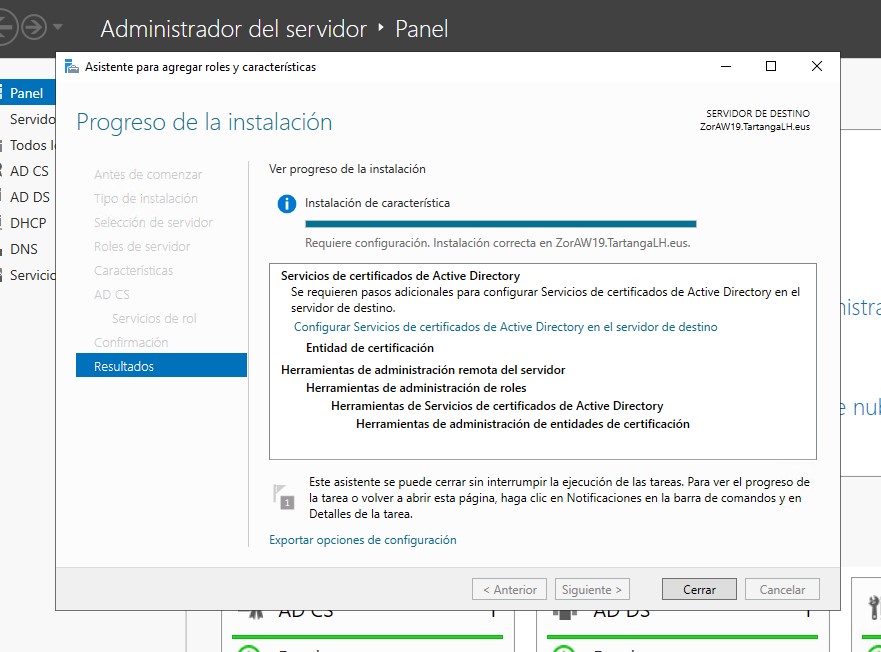Open Configurar Servicios de certificados link

click(x=506, y=327)
